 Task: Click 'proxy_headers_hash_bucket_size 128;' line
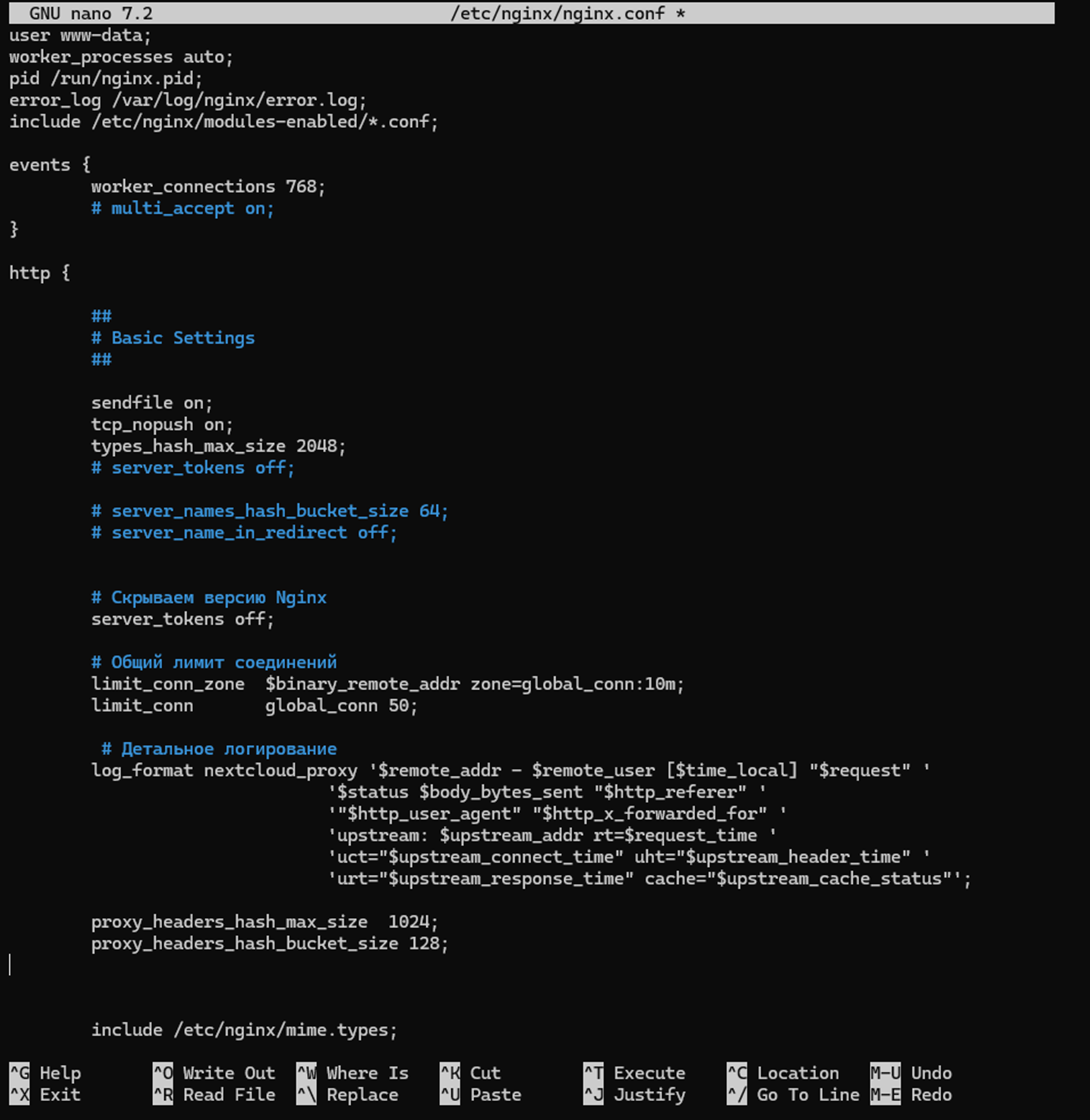click(270, 944)
